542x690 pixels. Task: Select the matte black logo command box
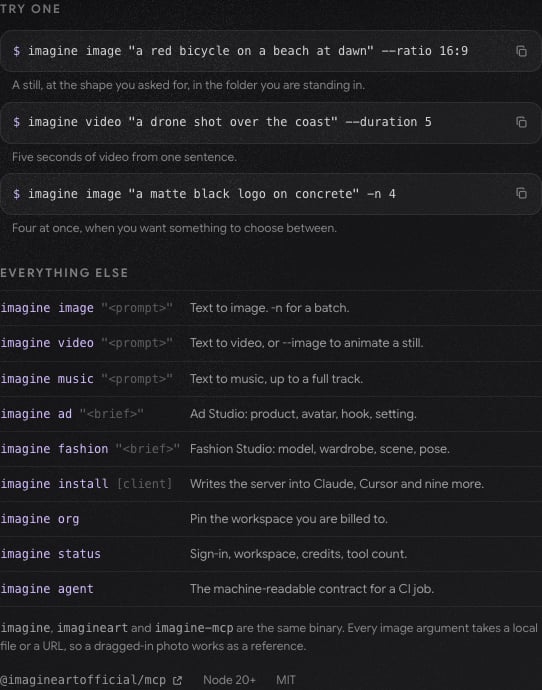[x=271, y=194]
